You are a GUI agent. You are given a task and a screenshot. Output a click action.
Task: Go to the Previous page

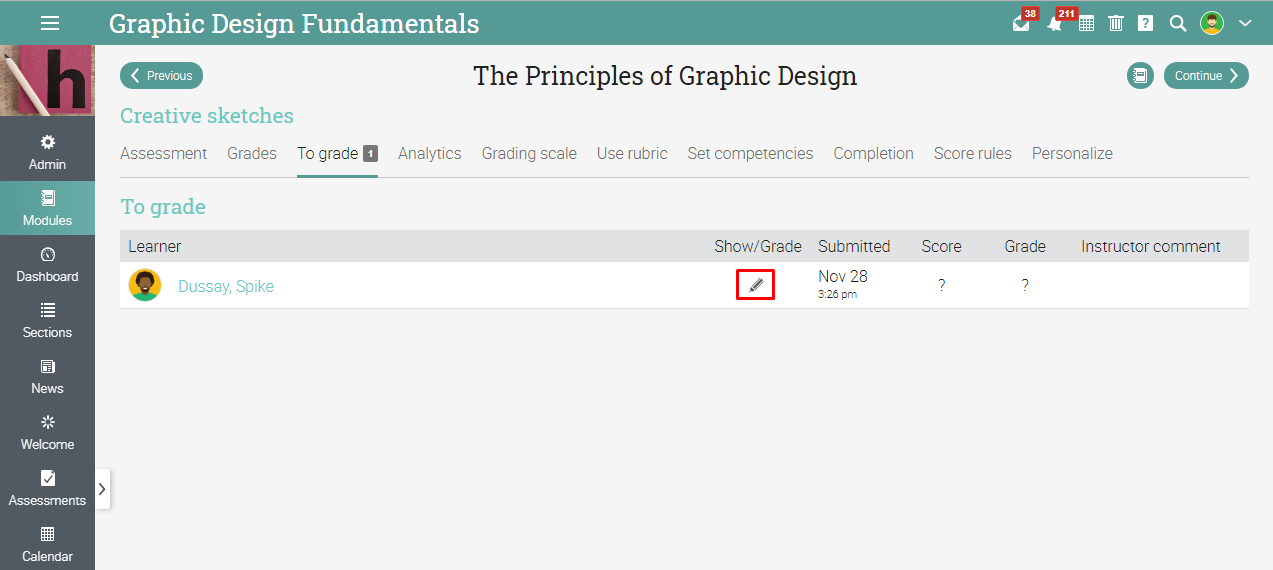(161, 76)
